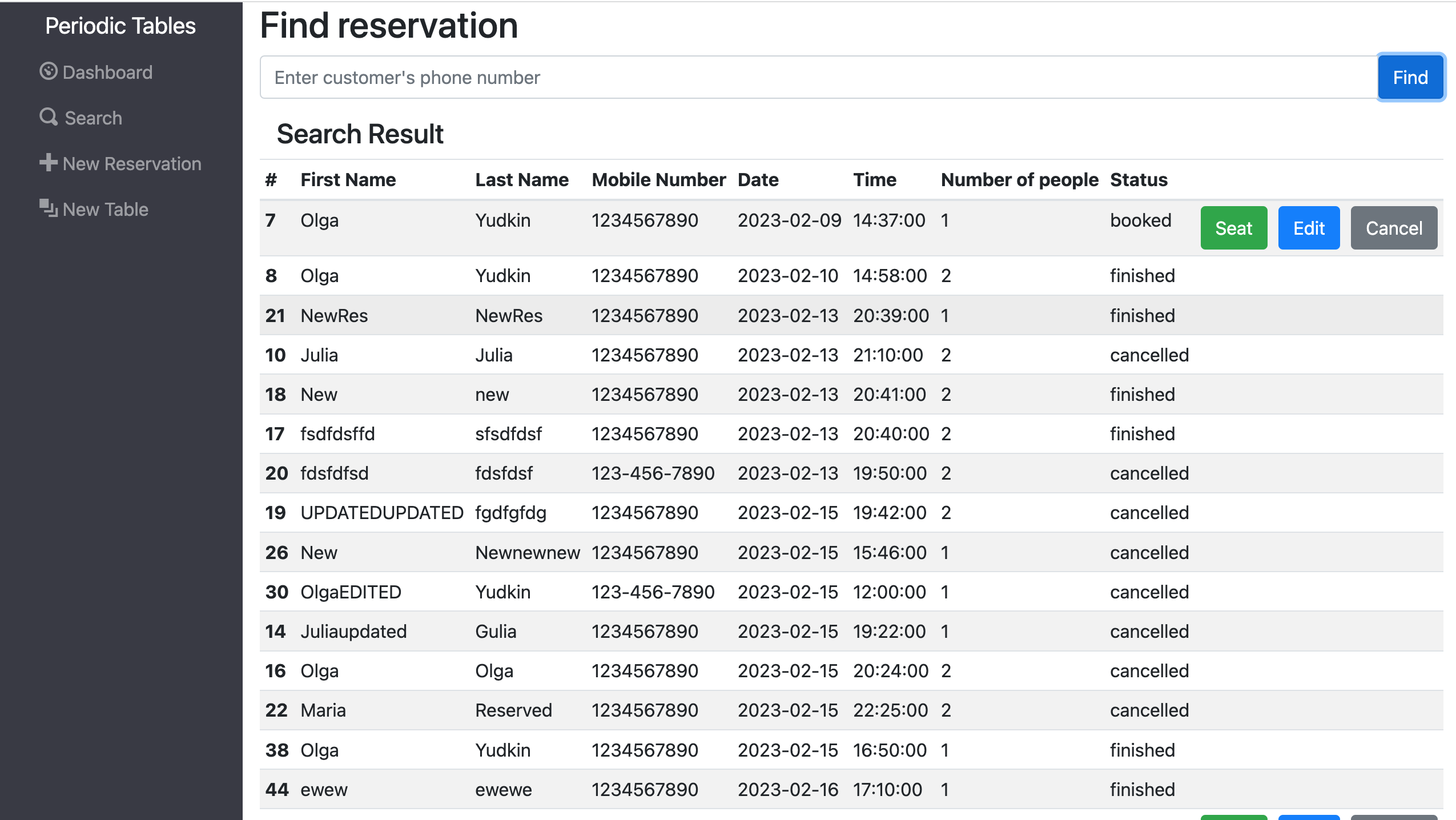Open New Table from sidebar
This screenshot has width=1456, height=820.
click(106, 210)
